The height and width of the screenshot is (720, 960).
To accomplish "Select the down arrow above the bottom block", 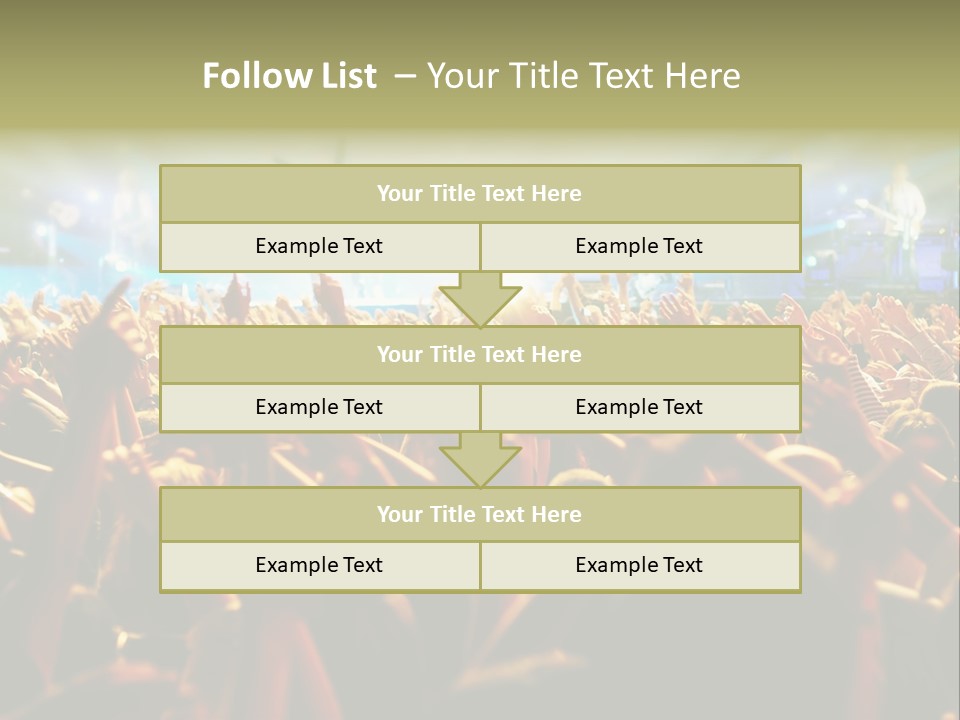I will click(x=480, y=460).
